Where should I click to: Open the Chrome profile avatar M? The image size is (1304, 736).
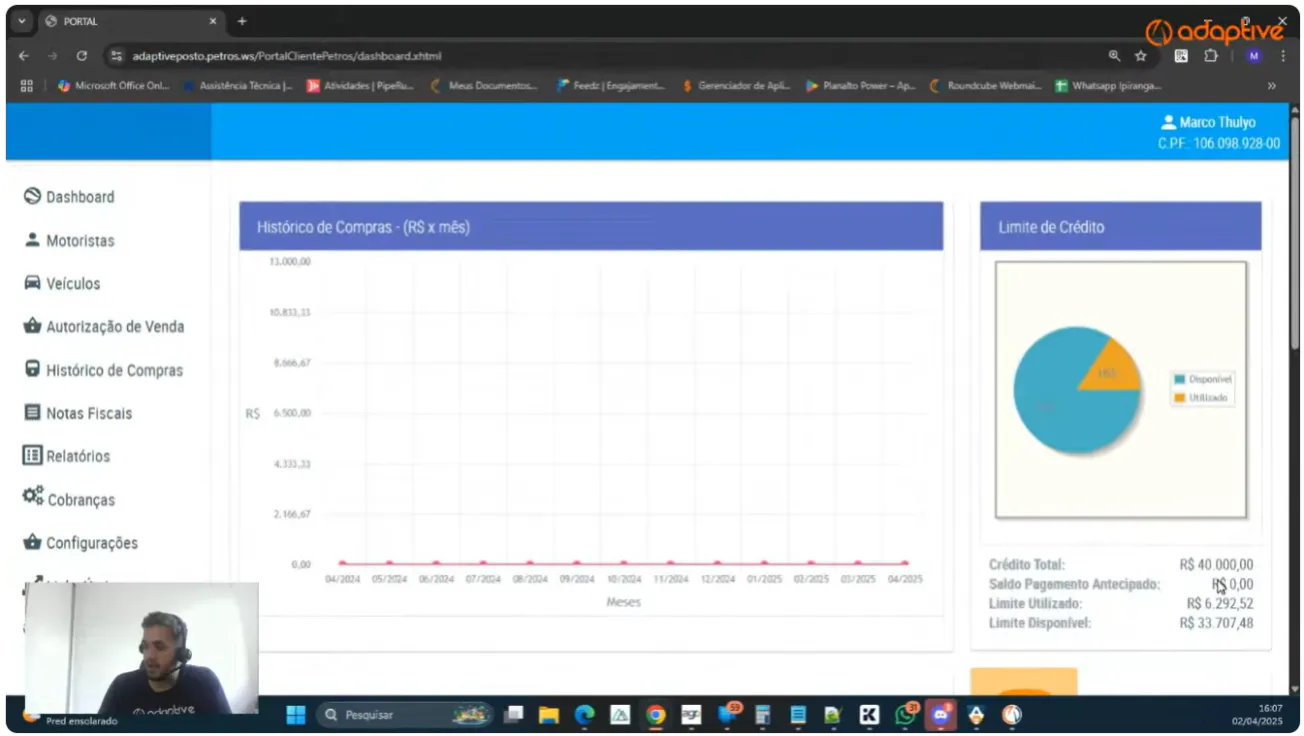(x=1254, y=56)
